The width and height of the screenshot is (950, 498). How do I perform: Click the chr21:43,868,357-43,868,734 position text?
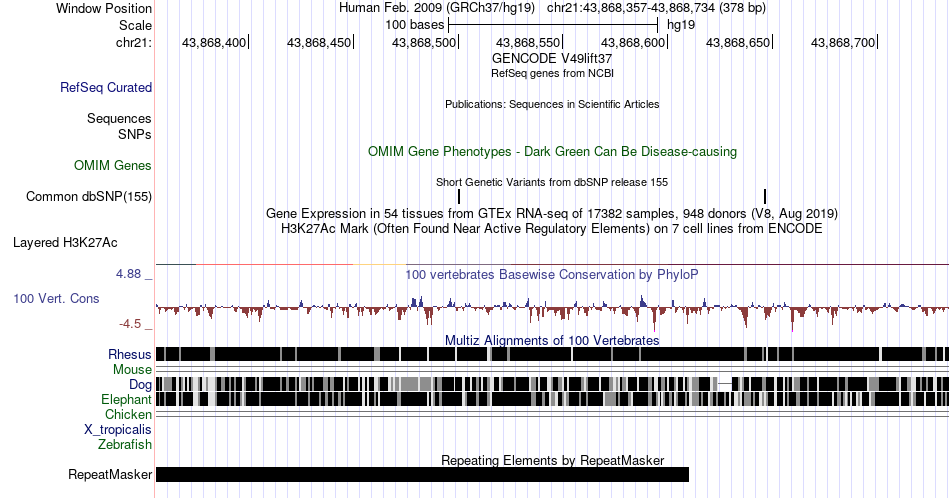(656, 8)
